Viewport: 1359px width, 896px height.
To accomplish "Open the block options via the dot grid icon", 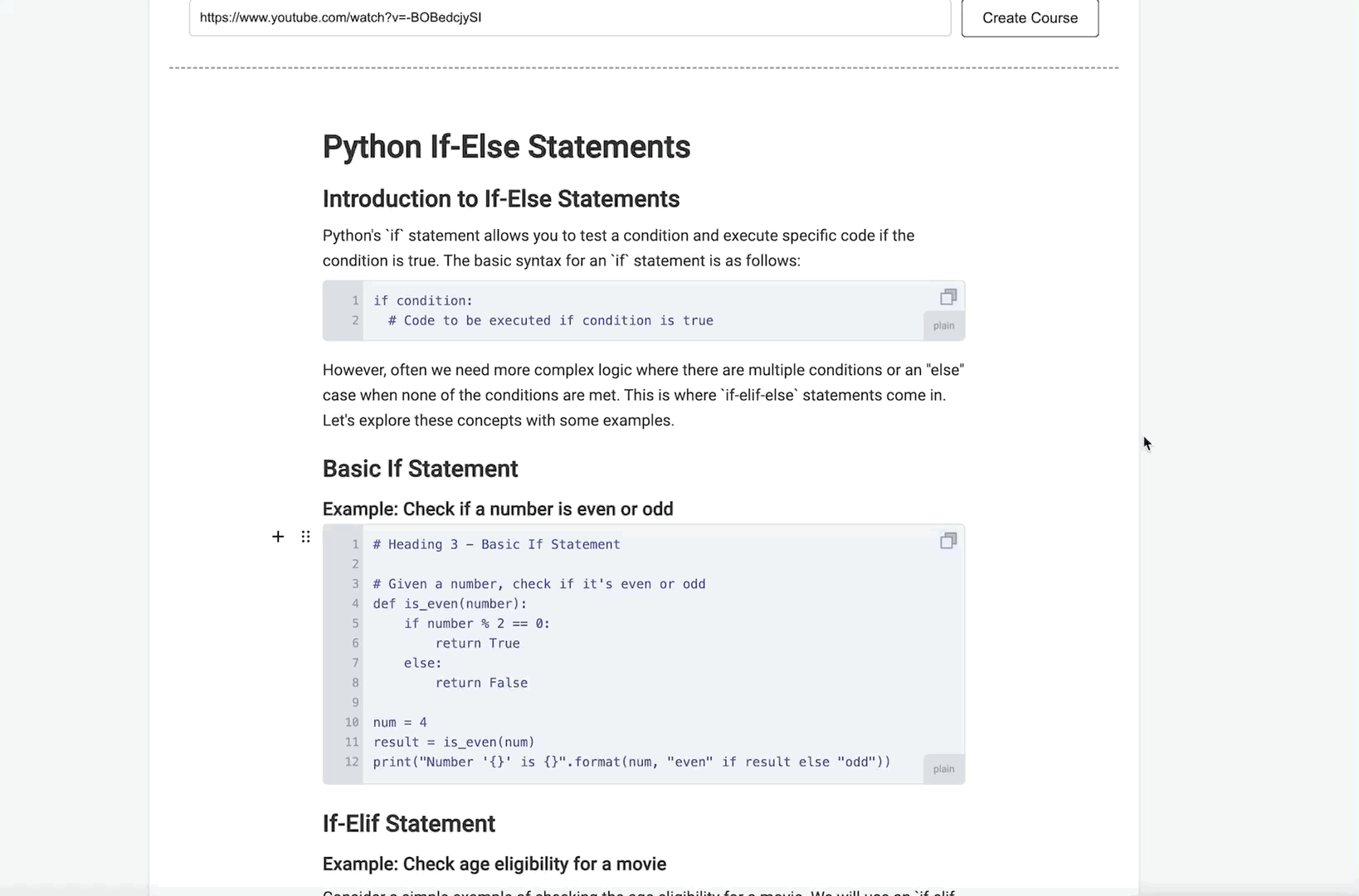I will (x=305, y=537).
